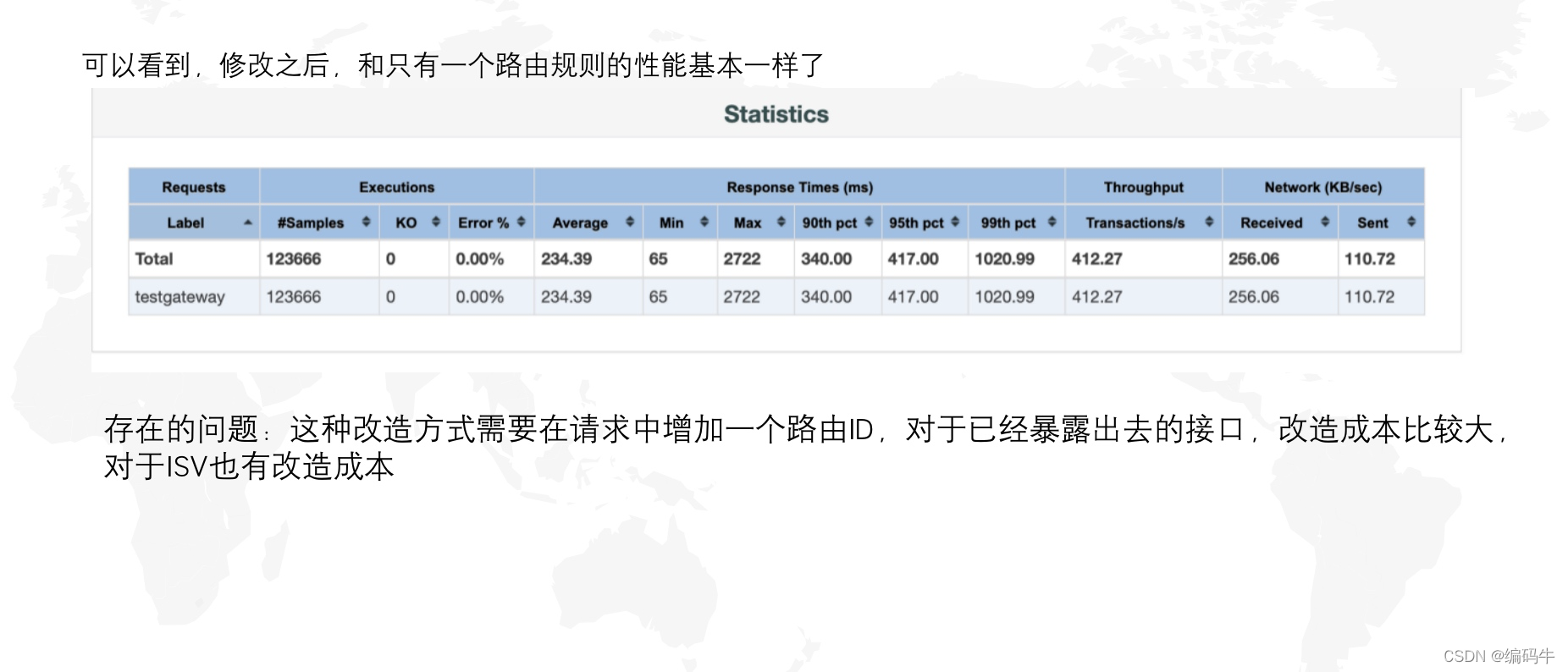Click 234.39 average in Total row
The image size is (1568, 672).
(566, 259)
